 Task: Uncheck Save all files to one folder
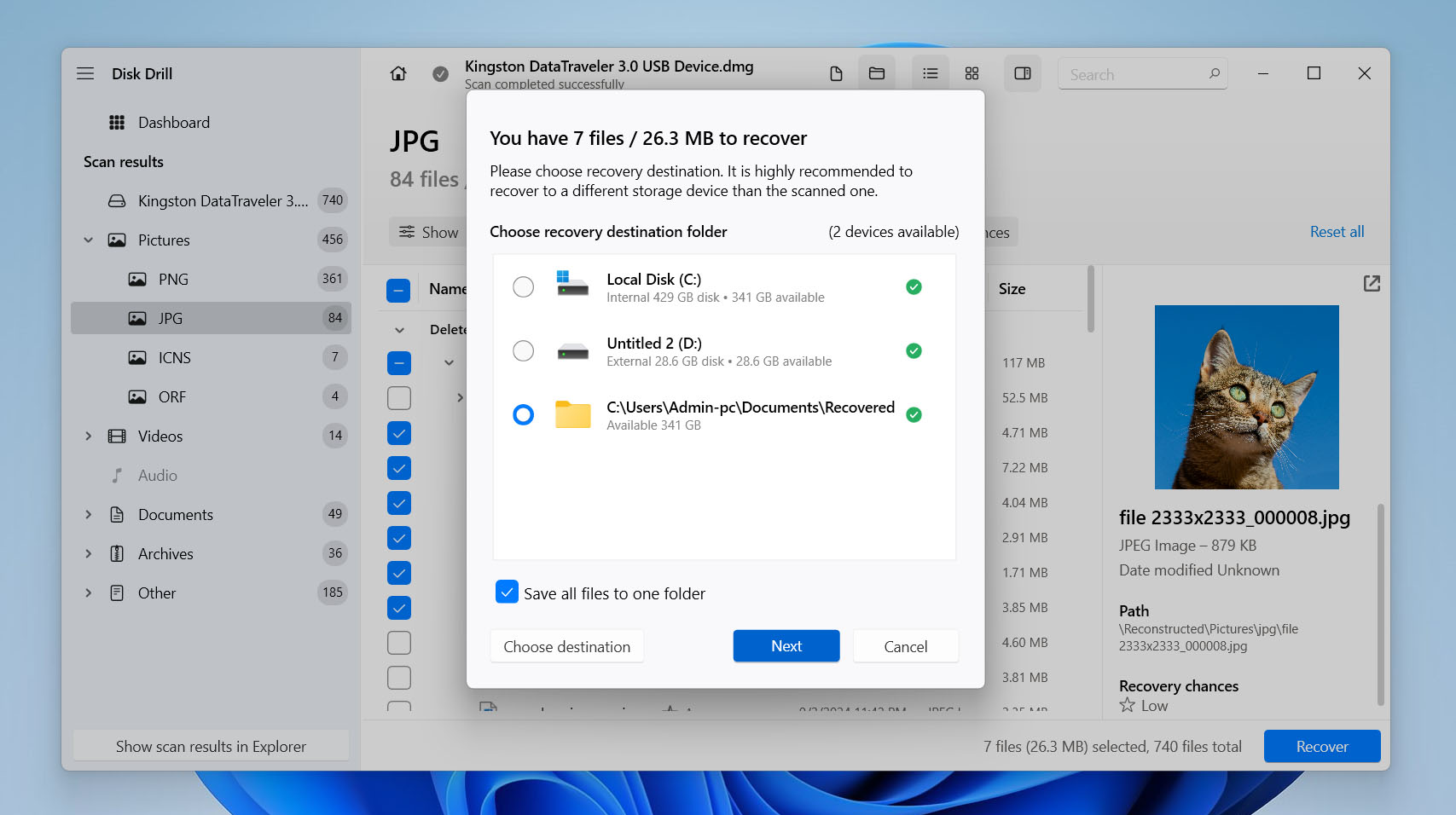[507, 592]
